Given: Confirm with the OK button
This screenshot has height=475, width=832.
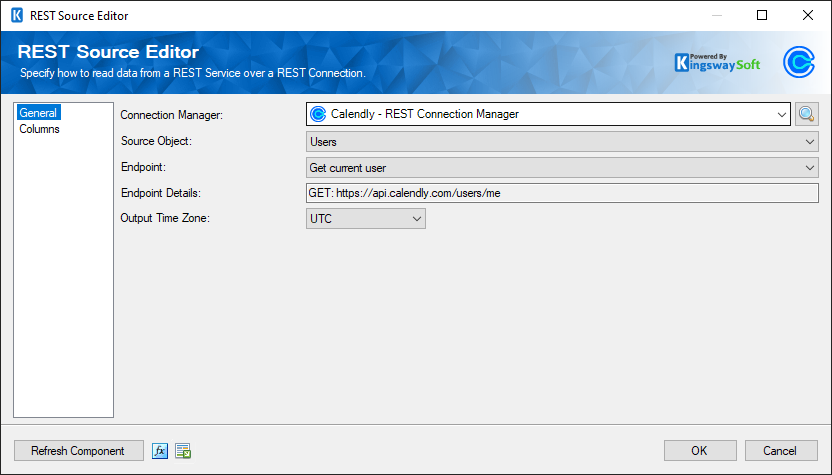Looking at the screenshot, I should click(700, 451).
